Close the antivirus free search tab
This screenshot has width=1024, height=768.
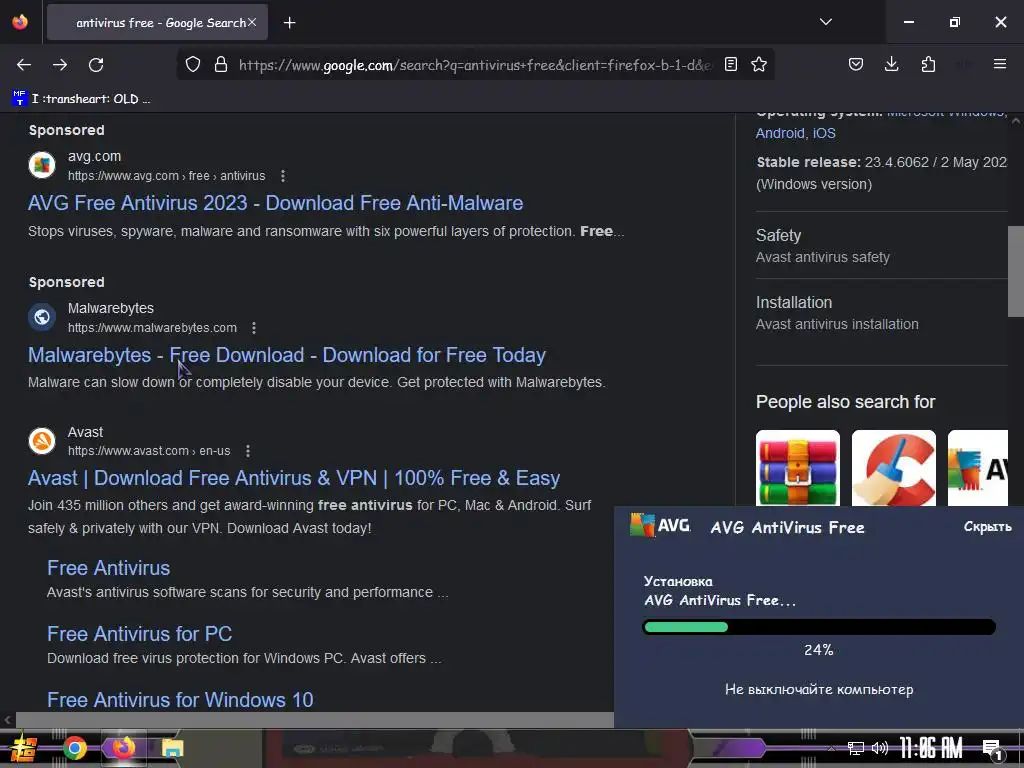click(252, 22)
